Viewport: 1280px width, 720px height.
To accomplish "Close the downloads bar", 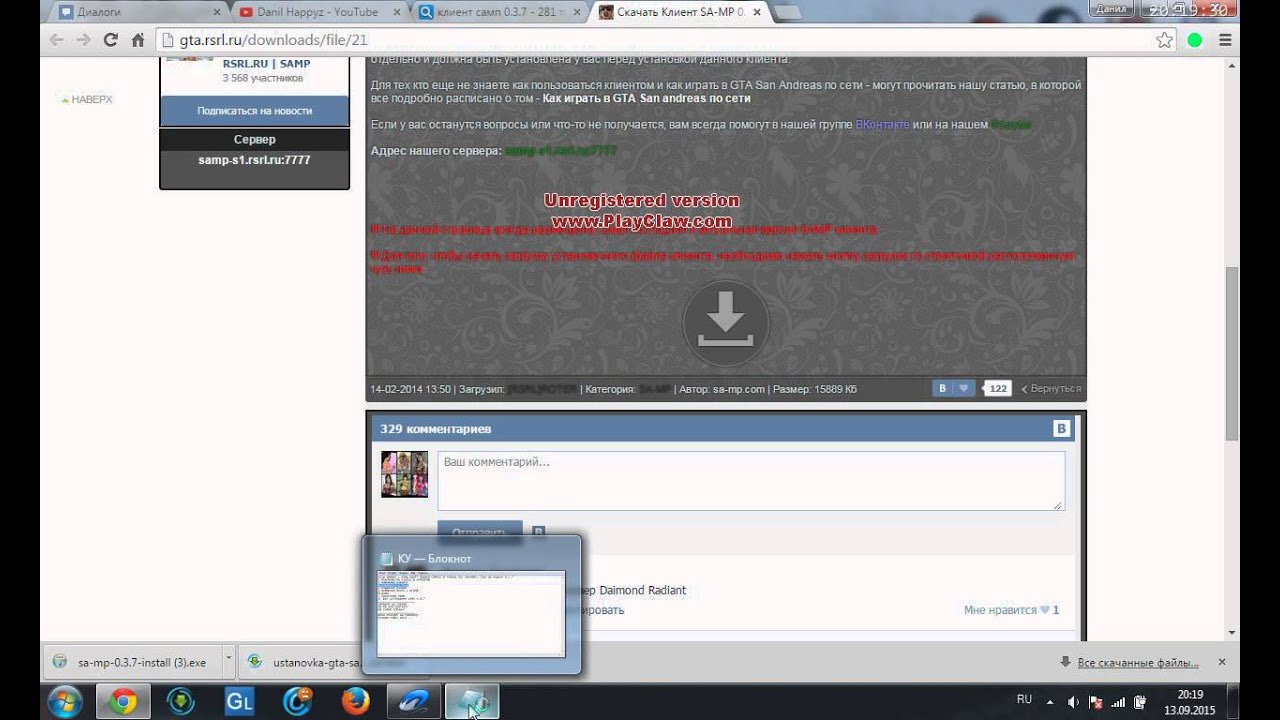I will [x=1221, y=662].
